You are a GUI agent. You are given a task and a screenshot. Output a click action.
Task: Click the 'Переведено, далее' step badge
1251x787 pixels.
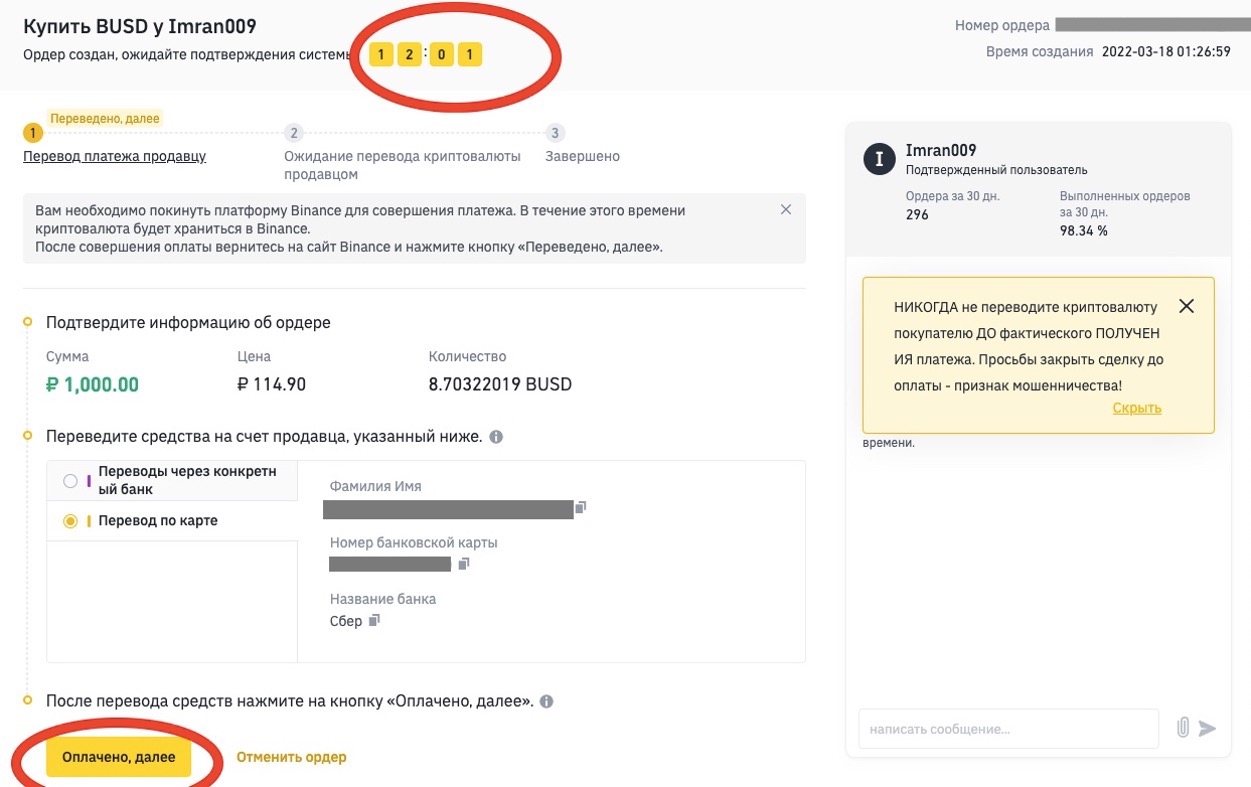point(105,119)
